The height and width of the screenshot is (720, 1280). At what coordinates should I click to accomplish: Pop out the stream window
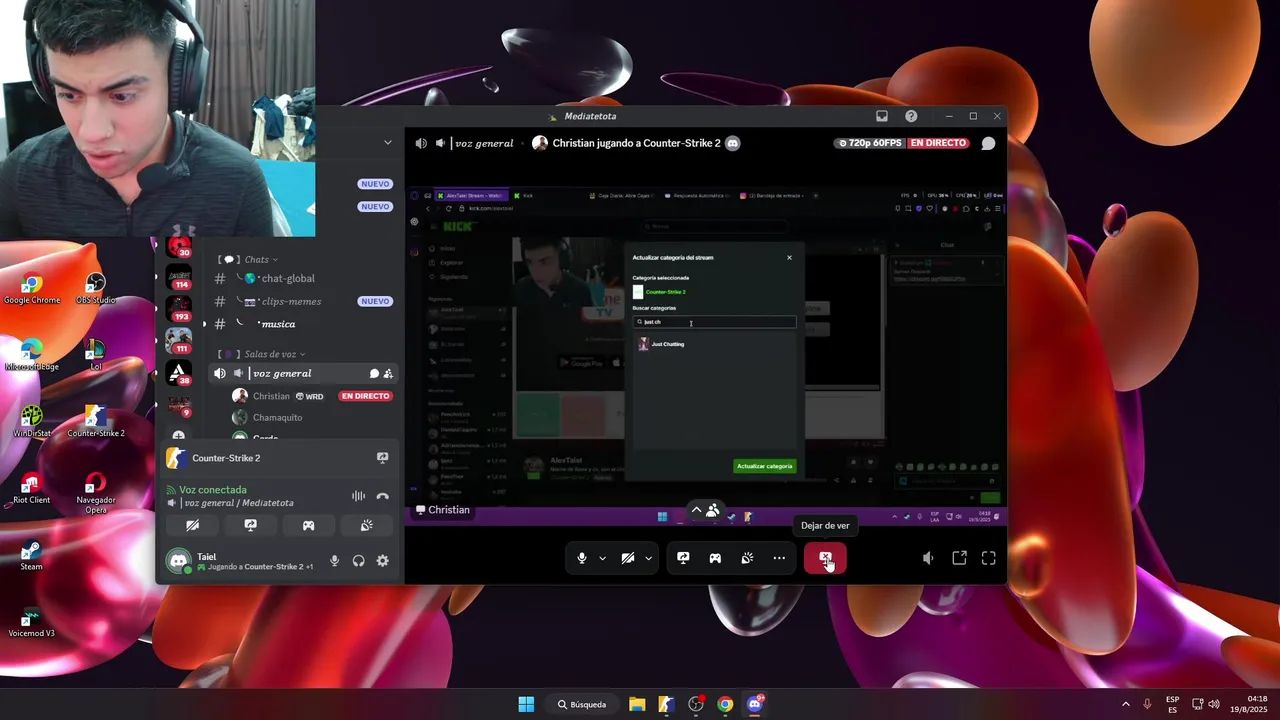(x=959, y=558)
